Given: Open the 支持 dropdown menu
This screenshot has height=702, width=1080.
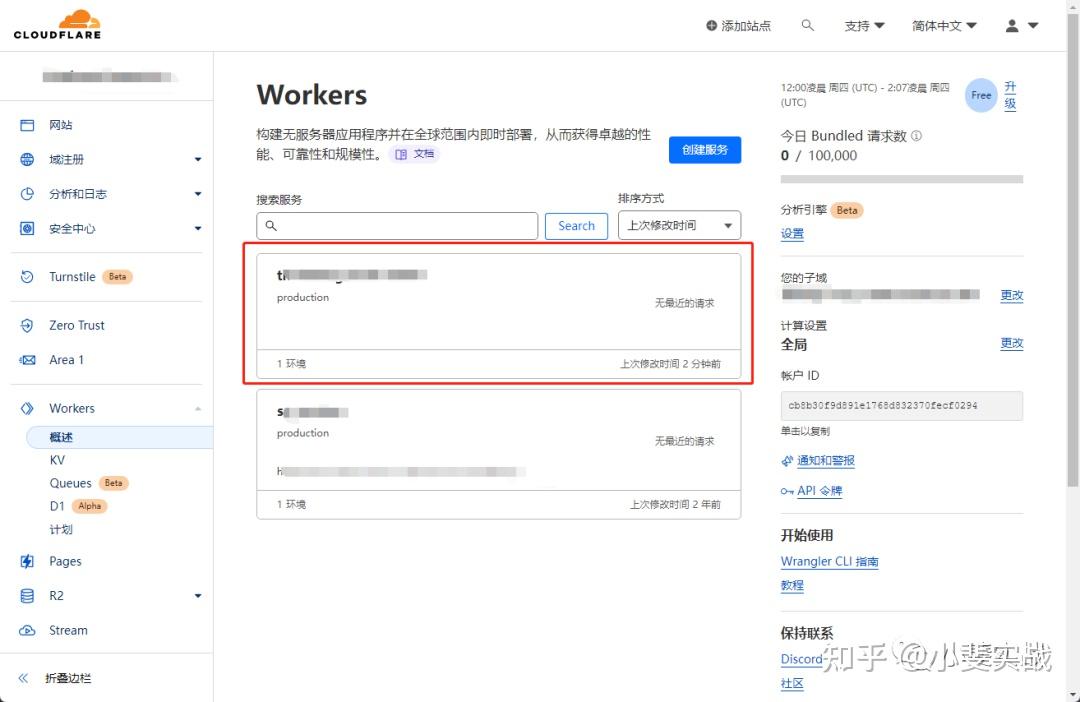Looking at the screenshot, I should tap(864, 25).
